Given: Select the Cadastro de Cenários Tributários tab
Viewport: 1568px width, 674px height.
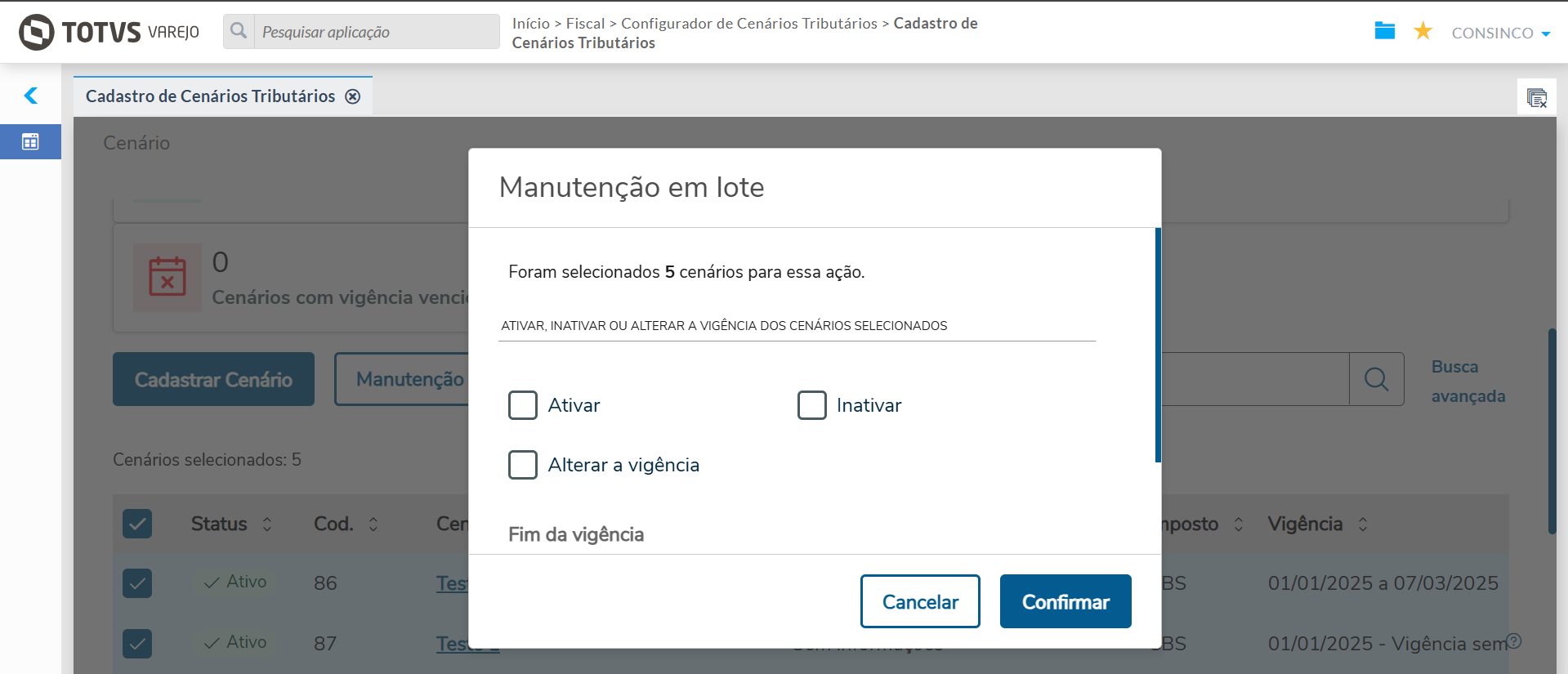Looking at the screenshot, I should coord(210,96).
